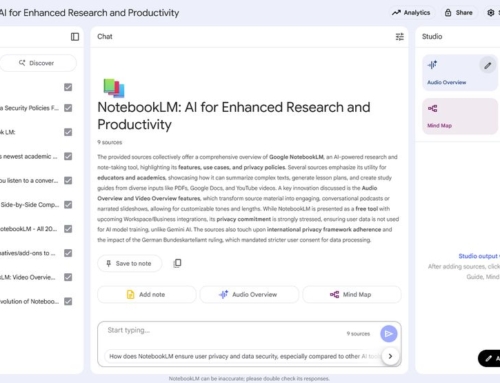Open the 'otebookLM - All 20...' source

29,229
